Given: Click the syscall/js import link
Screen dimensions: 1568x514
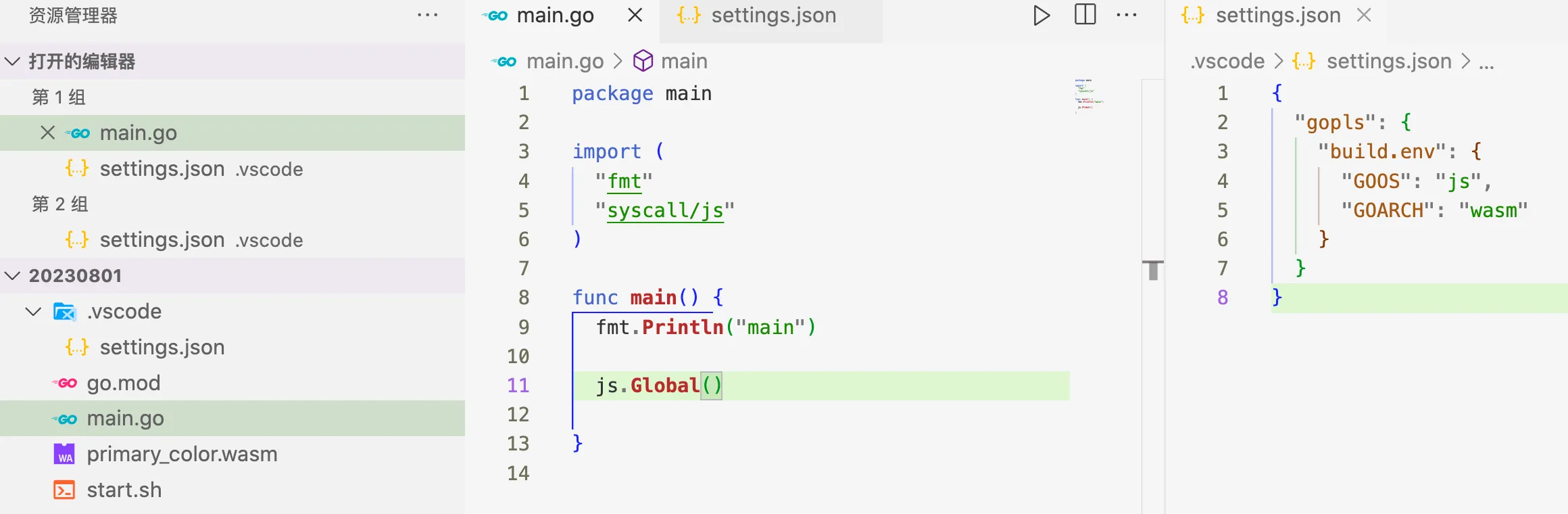Looking at the screenshot, I should tap(665, 210).
